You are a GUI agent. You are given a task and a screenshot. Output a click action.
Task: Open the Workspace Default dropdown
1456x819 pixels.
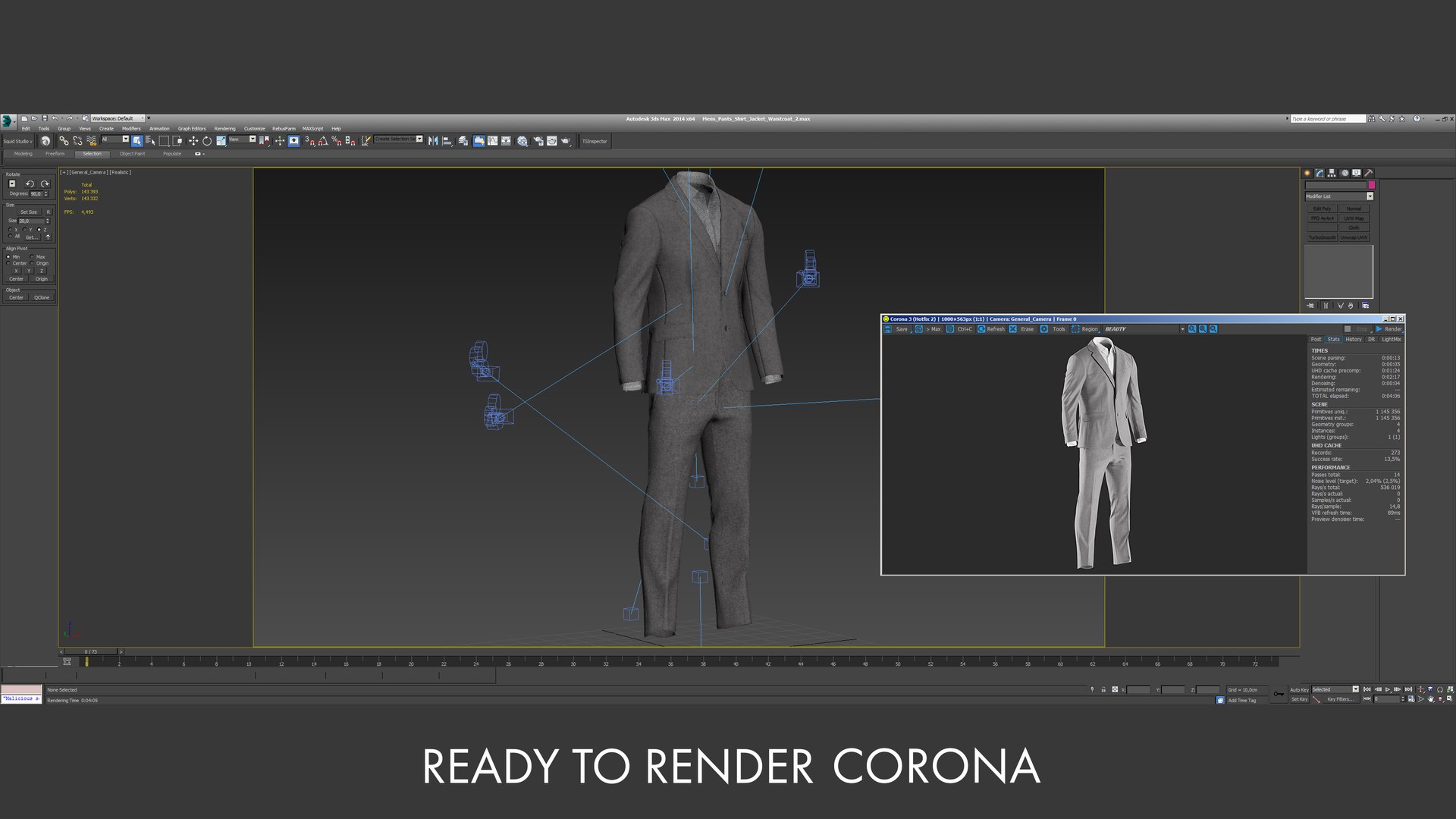(117, 118)
